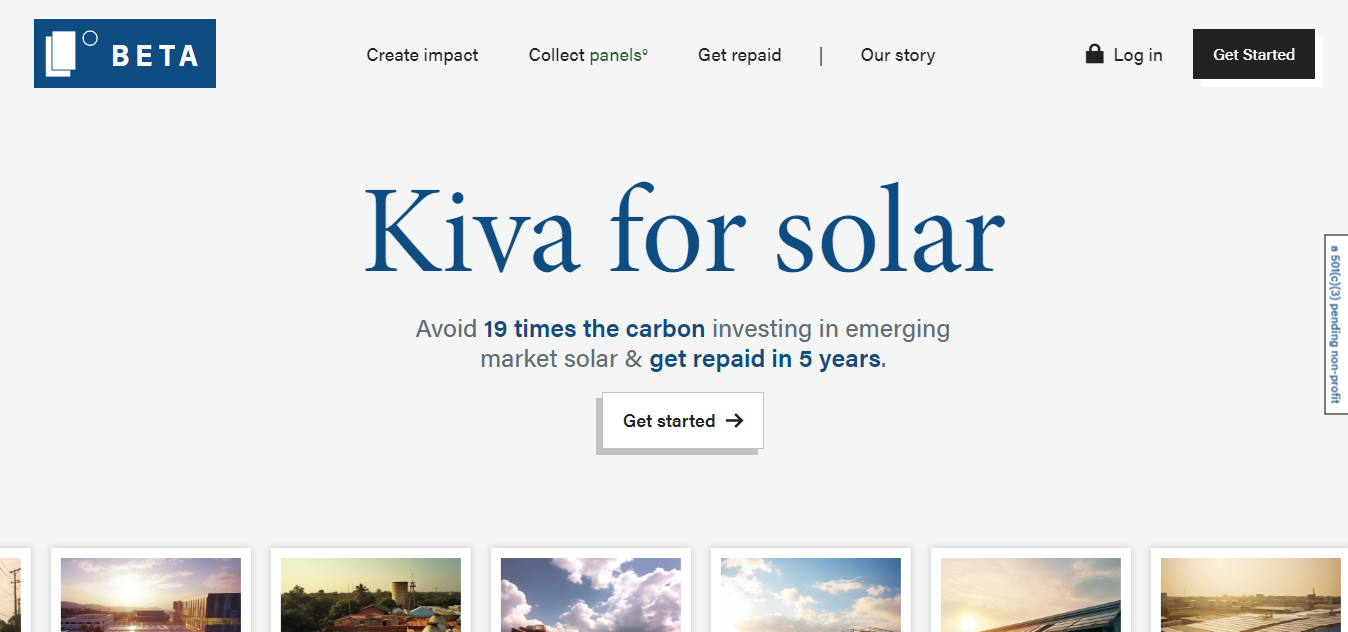Click the bold '19 times the carbon' text

593,328
